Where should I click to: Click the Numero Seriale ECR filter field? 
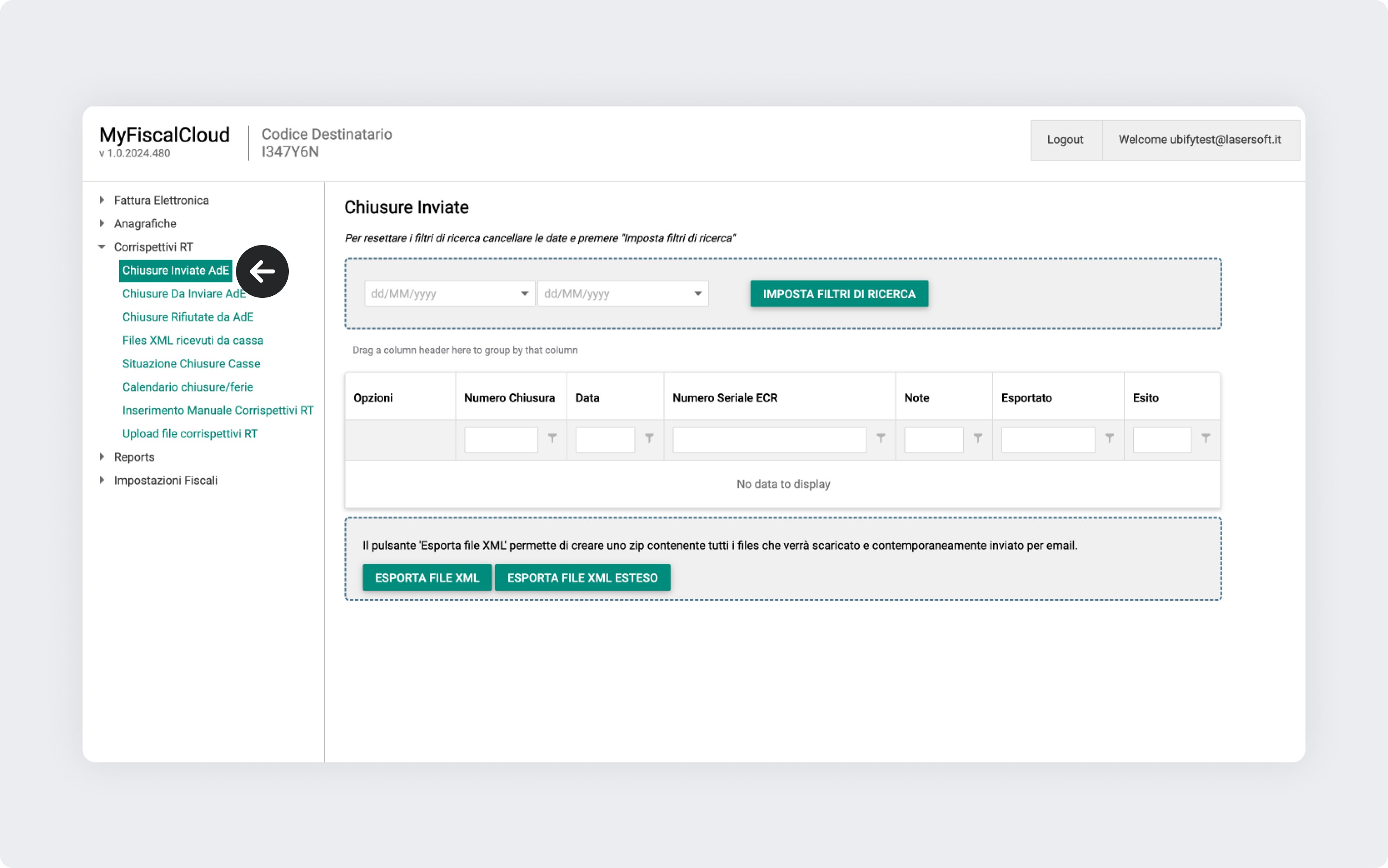769,440
